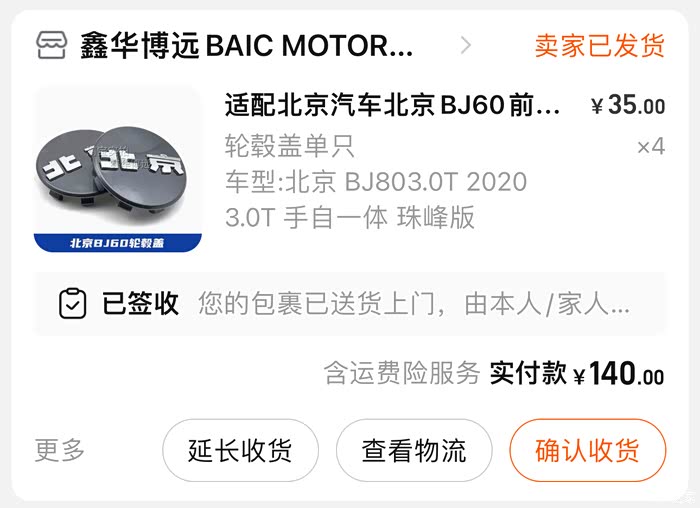Open product title 适配北京汽车北京BJ60前
700x508 pixels.
pyautogui.click(x=392, y=105)
